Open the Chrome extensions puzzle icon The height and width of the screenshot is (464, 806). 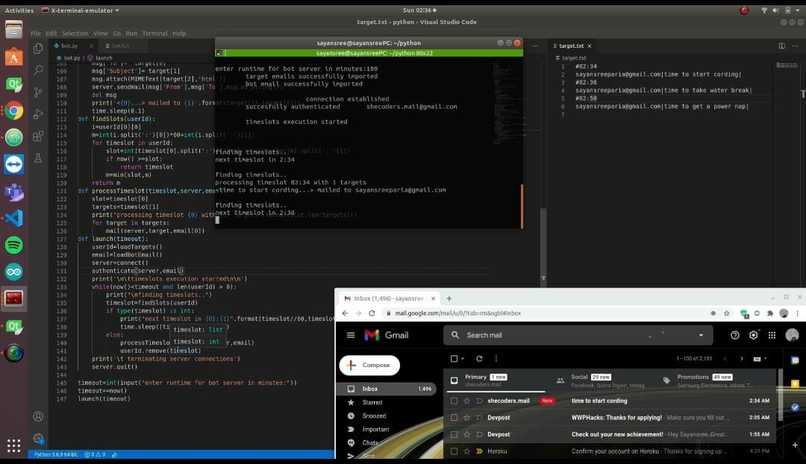[770, 313]
